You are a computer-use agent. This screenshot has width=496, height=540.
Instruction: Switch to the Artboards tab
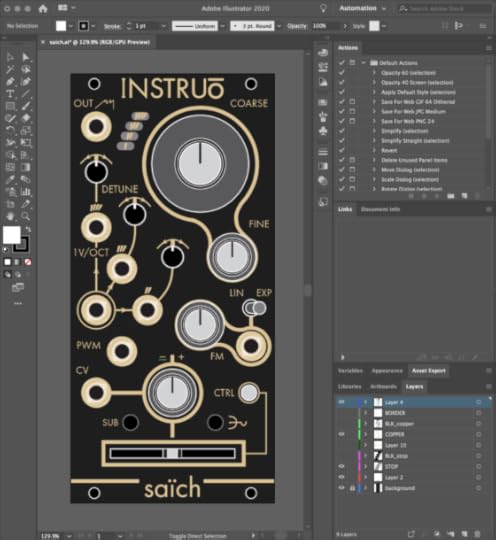click(x=383, y=386)
